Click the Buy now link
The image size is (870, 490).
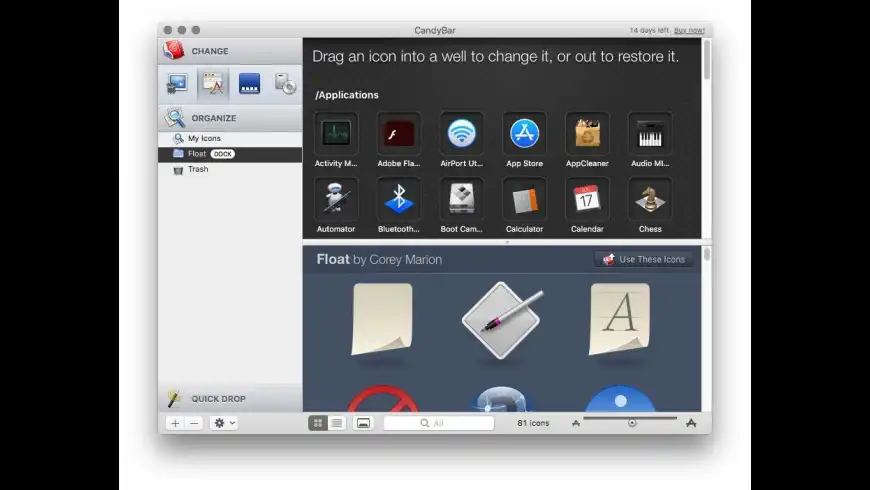(689, 31)
